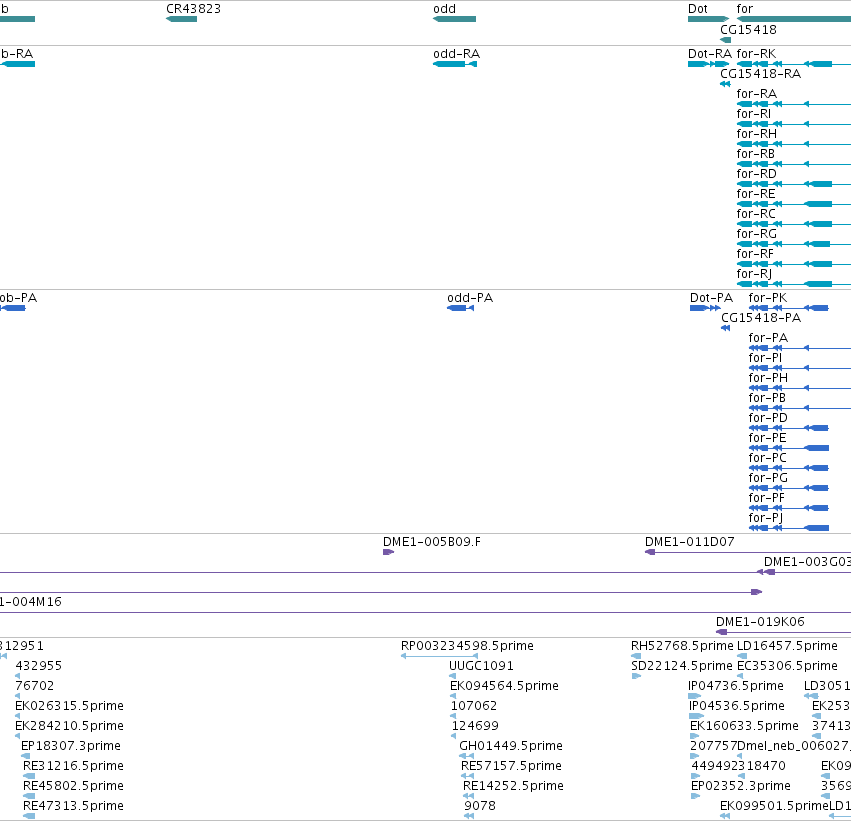Select the for-PI protein feature
This screenshot has height=821, width=851.
(799, 368)
